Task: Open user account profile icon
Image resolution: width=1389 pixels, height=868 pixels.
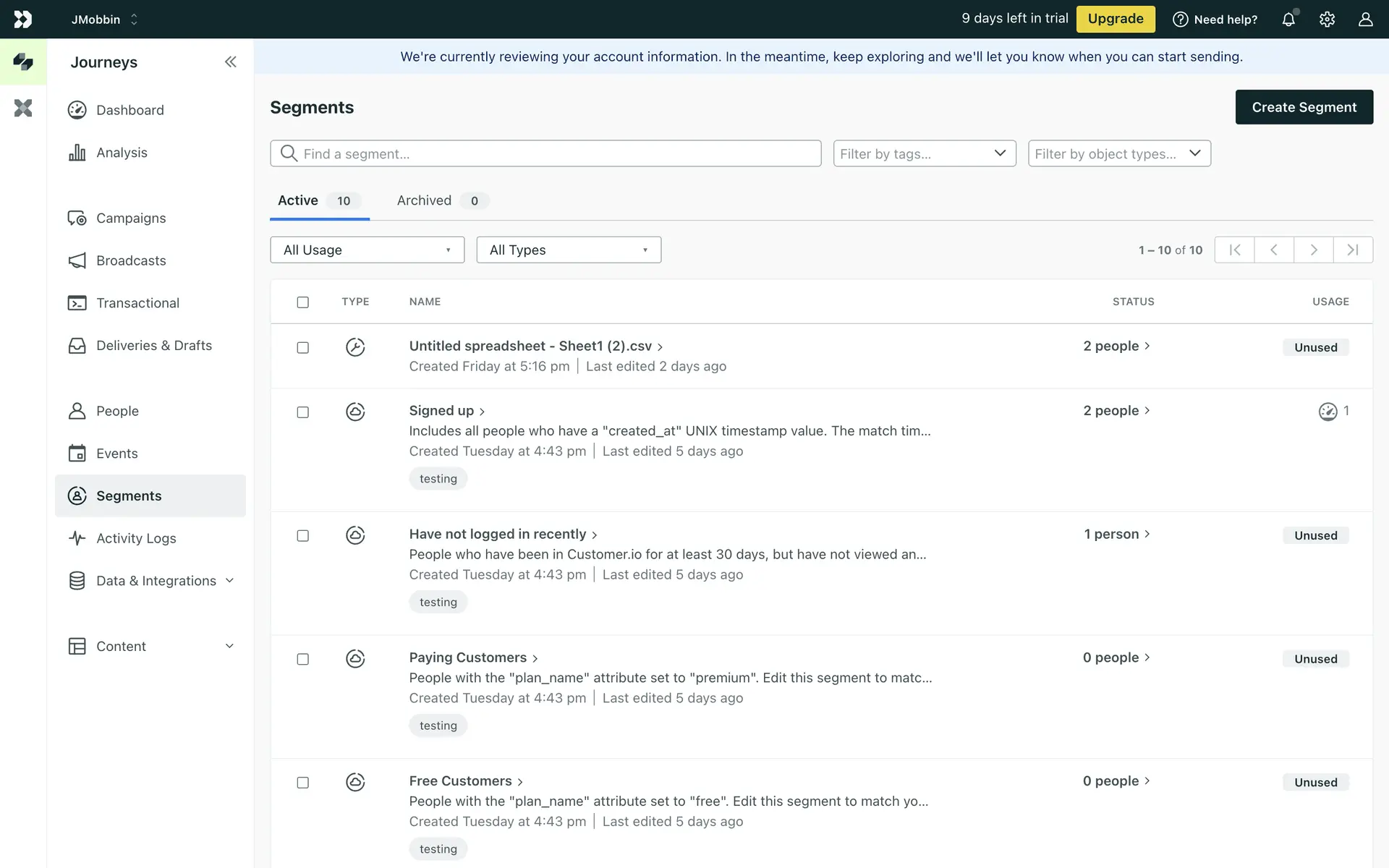Action: [1365, 20]
